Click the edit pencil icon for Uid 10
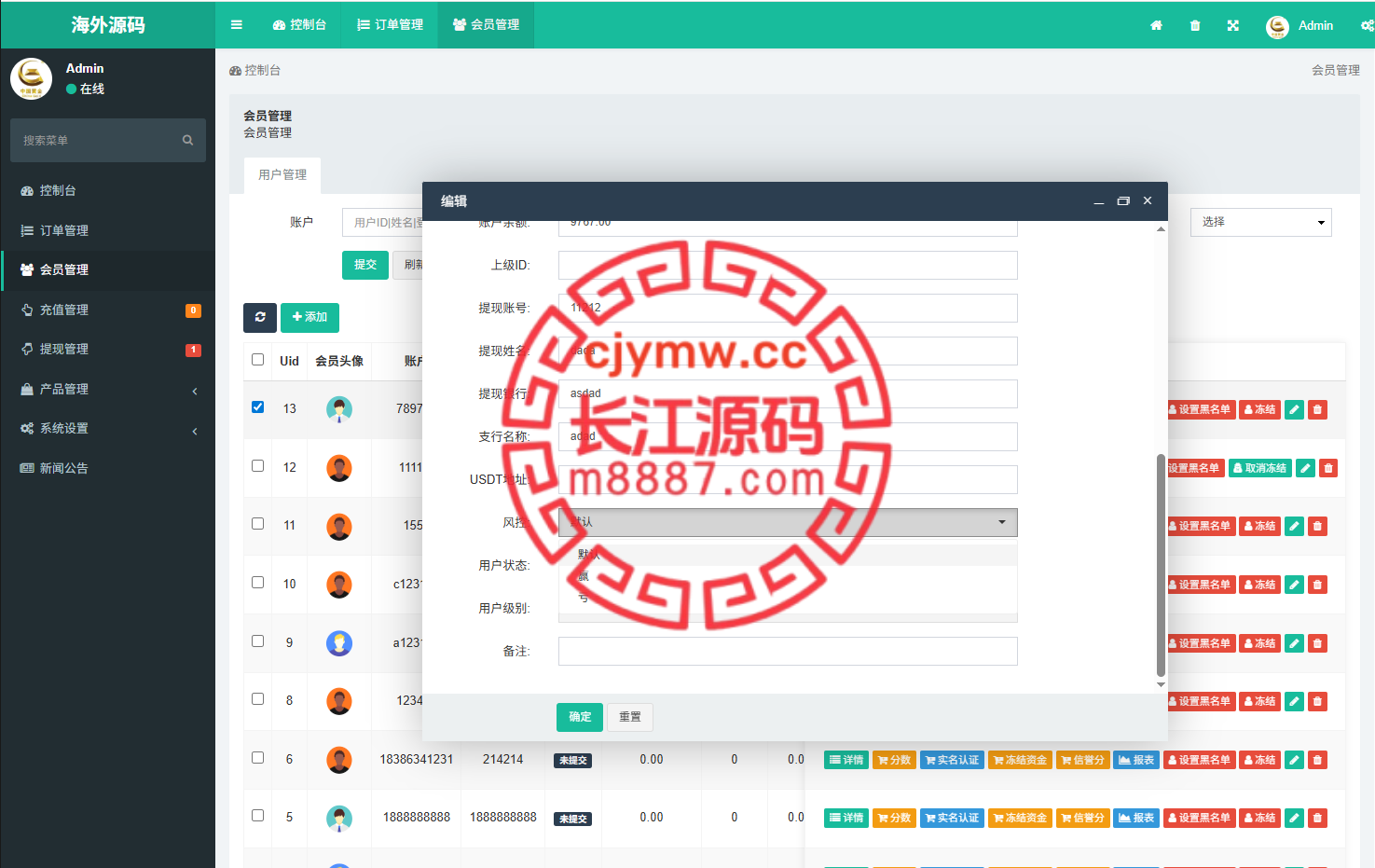This screenshot has width=1375, height=868. tap(1294, 585)
